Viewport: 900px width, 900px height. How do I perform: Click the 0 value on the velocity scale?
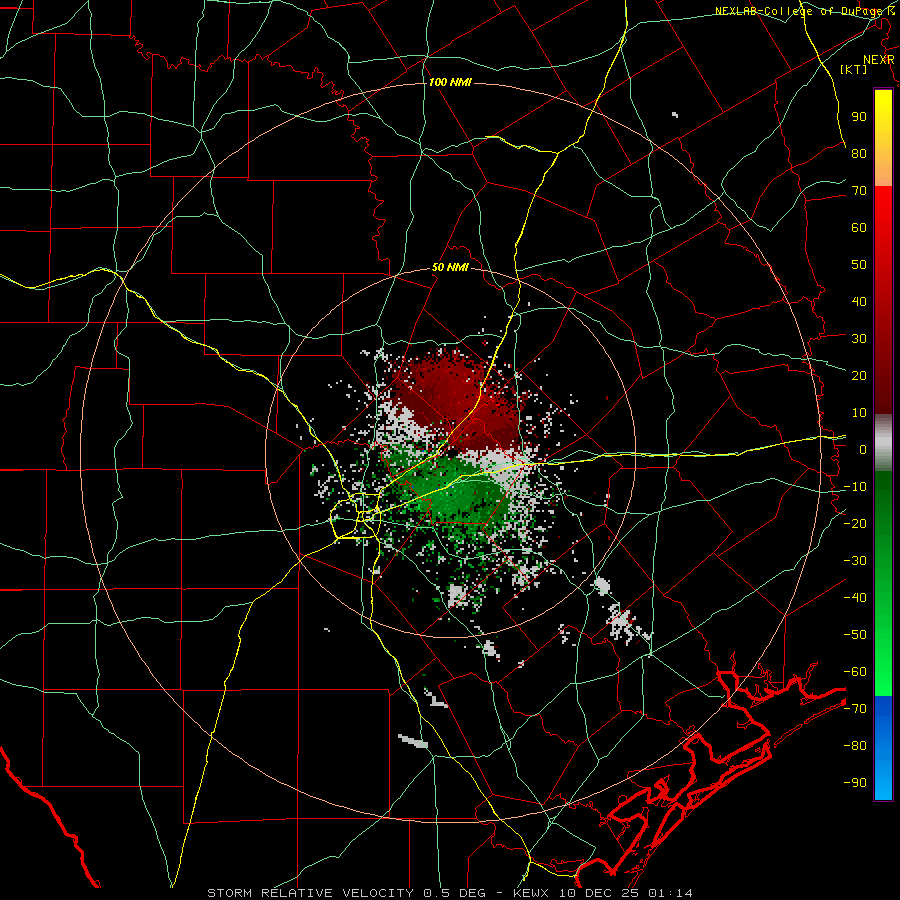pyautogui.click(x=863, y=449)
